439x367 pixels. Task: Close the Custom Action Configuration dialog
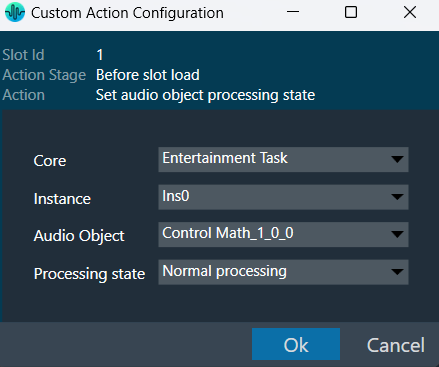click(410, 12)
